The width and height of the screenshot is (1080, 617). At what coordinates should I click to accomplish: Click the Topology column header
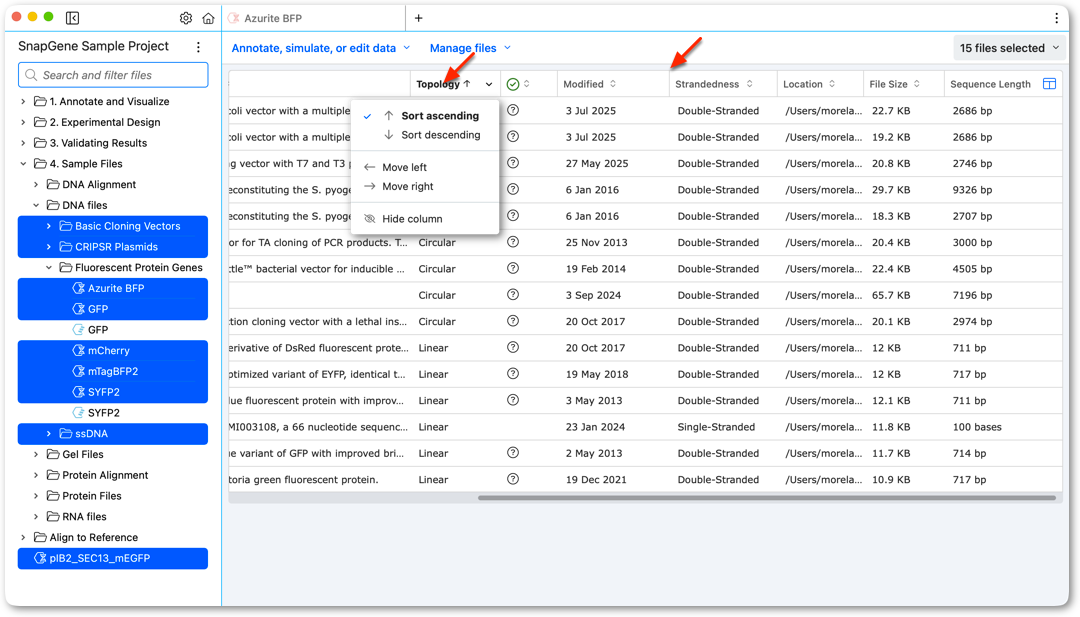pos(438,84)
